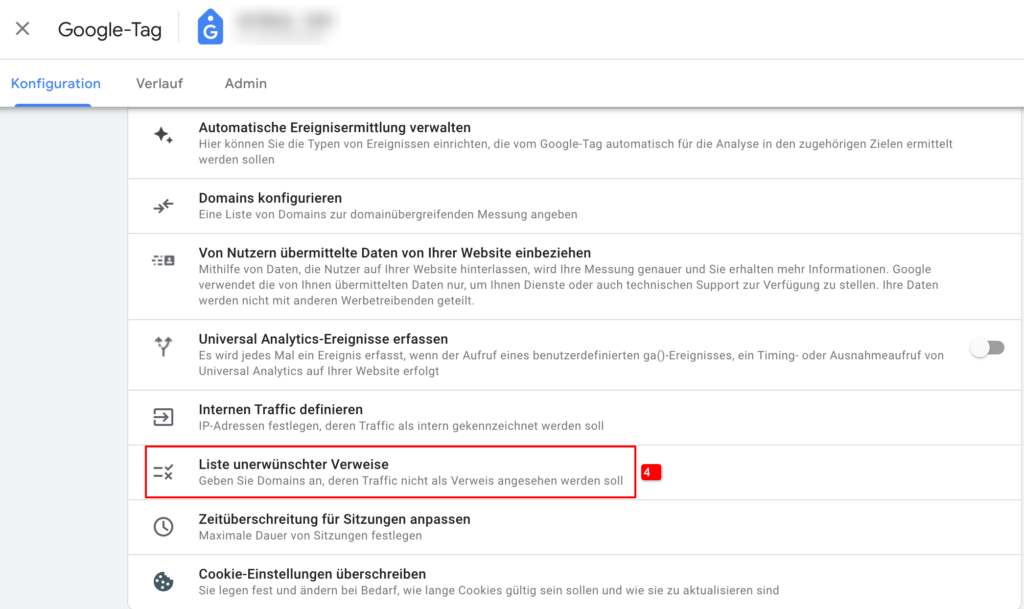
Task: Click the user-provided data list icon
Action: click(x=163, y=260)
